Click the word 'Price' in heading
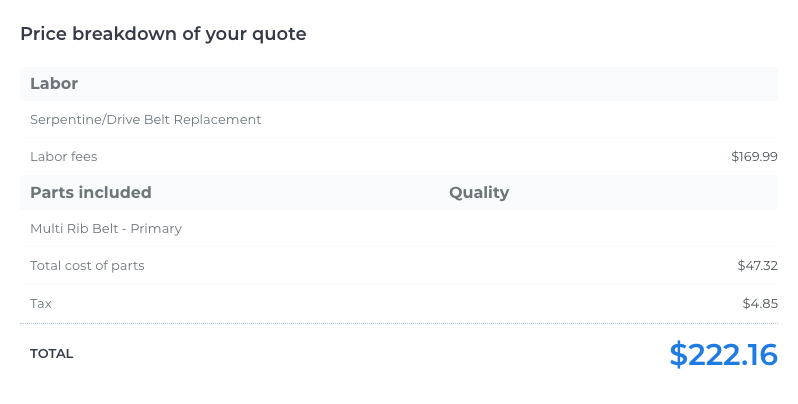 (x=43, y=34)
